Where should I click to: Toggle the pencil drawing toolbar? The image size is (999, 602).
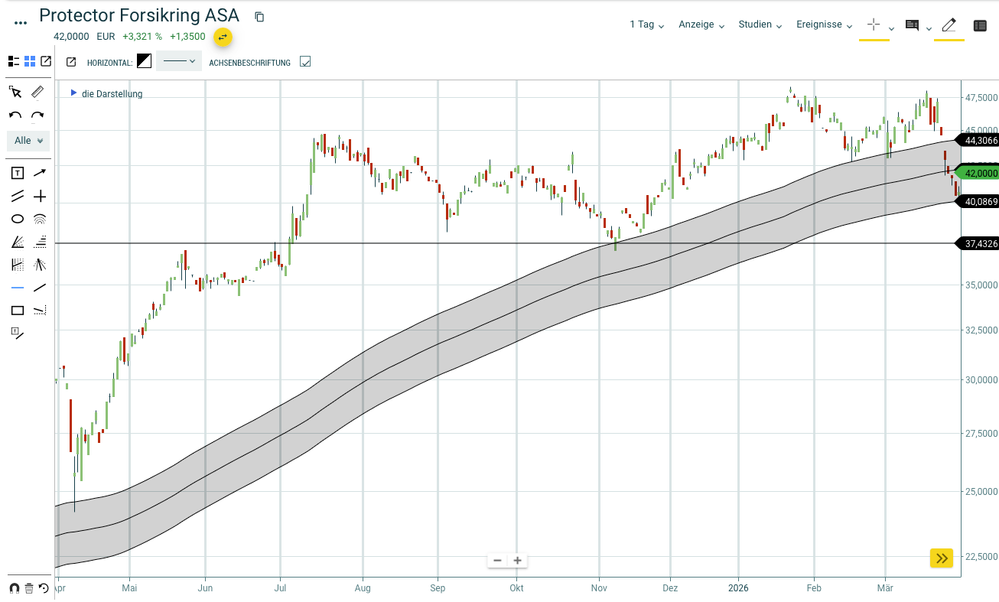pyautogui.click(x=949, y=25)
